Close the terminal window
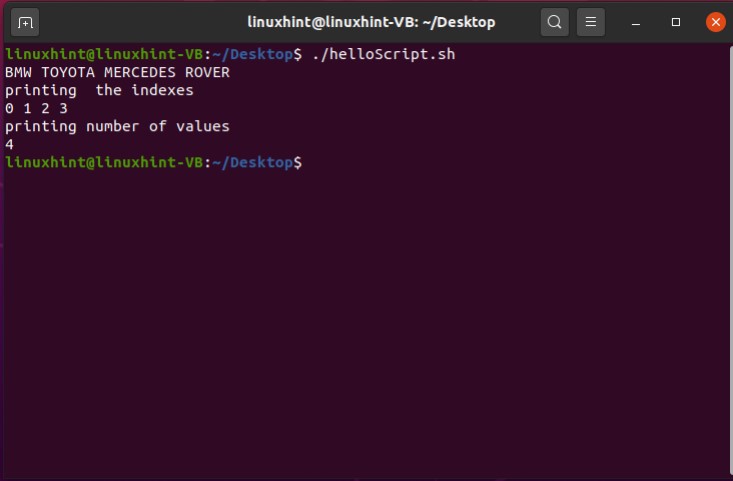 [x=715, y=21]
